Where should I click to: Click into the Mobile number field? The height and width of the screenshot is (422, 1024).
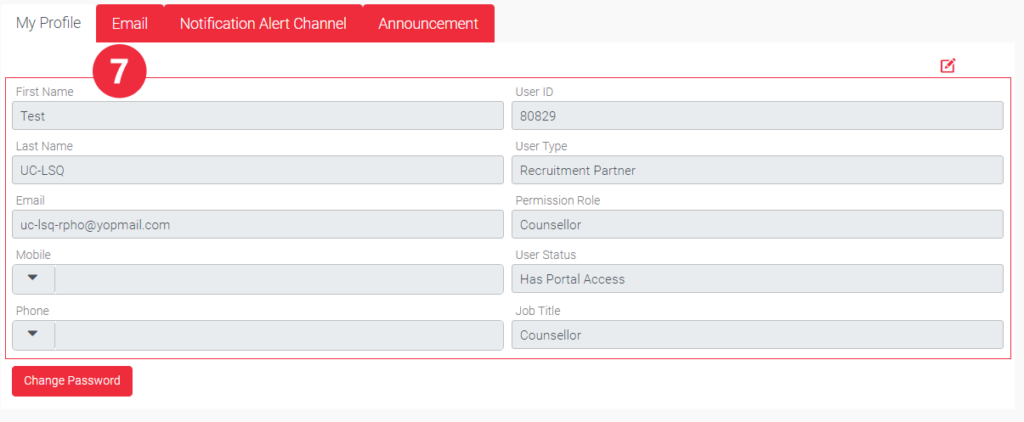pos(278,279)
